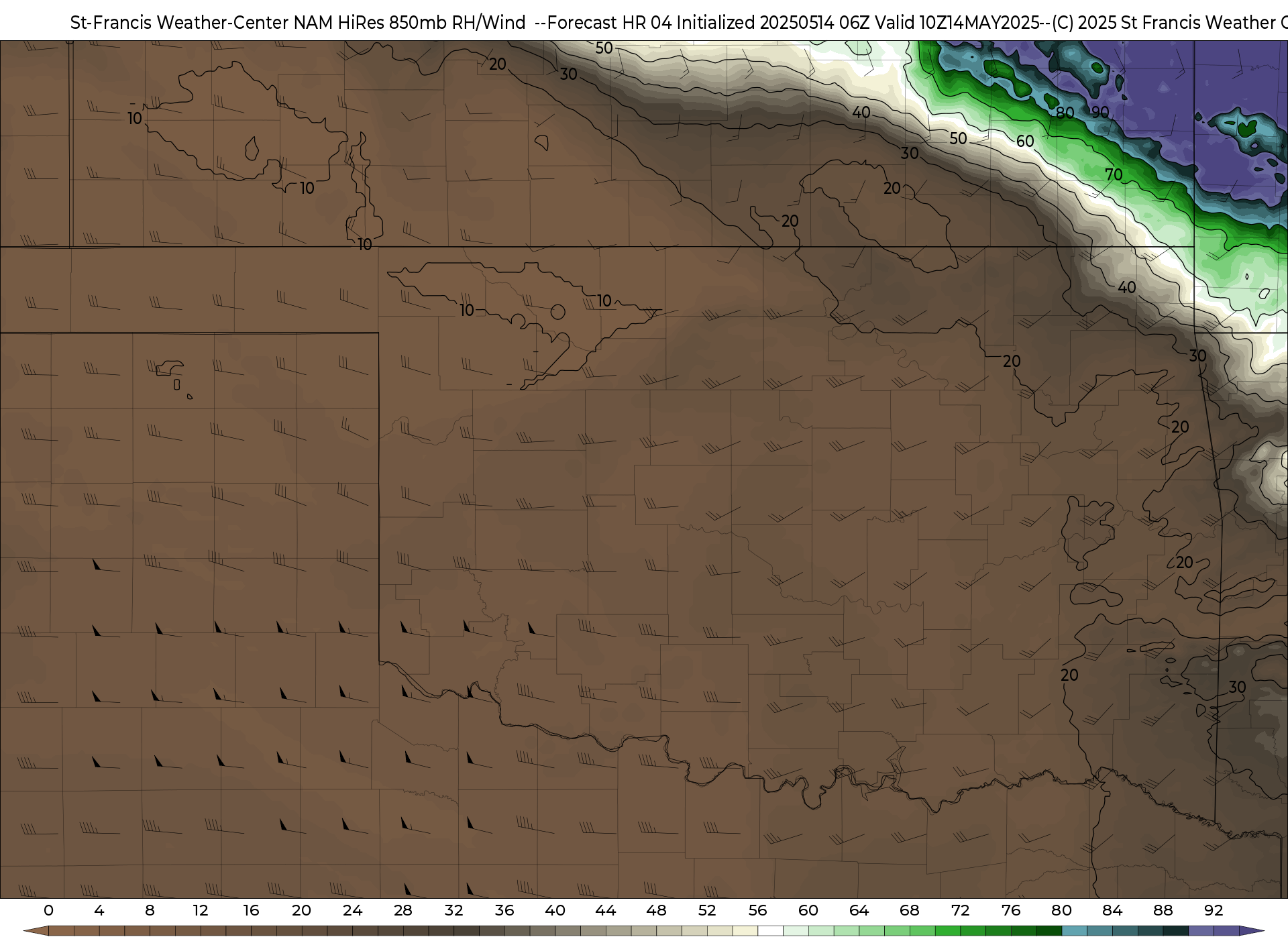Click the '72' tick label on the colorbar
Image resolution: width=1288 pixels, height=939 pixels.
960,910
